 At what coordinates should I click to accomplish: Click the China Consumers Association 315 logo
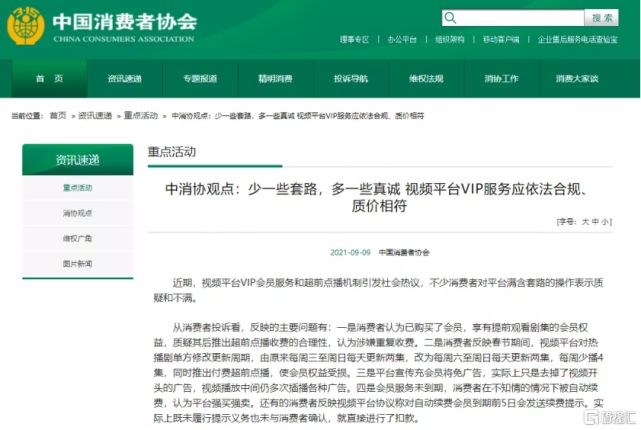pos(25,25)
